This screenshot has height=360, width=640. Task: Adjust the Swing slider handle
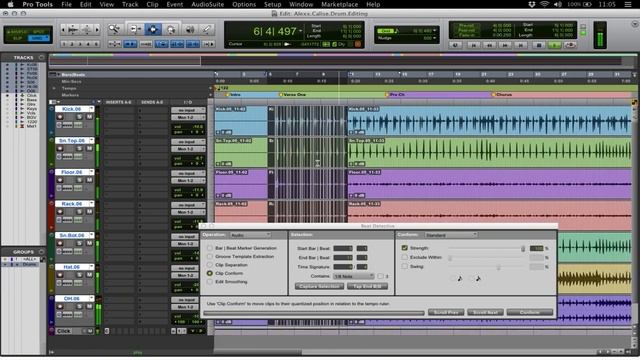click(498, 267)
